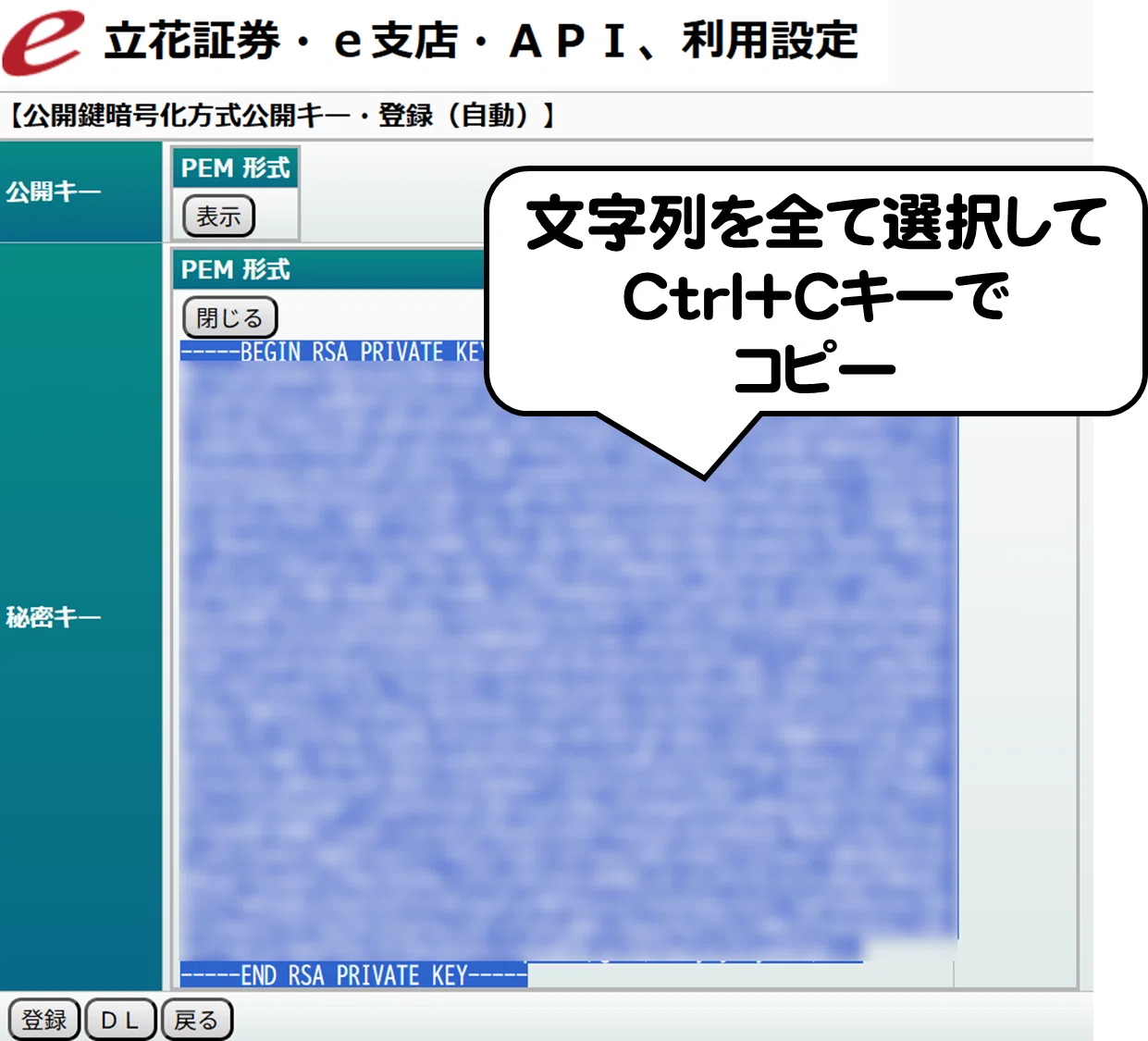Click the blurred private key text area
The image size is (1148, 1041).
[568, 662]
